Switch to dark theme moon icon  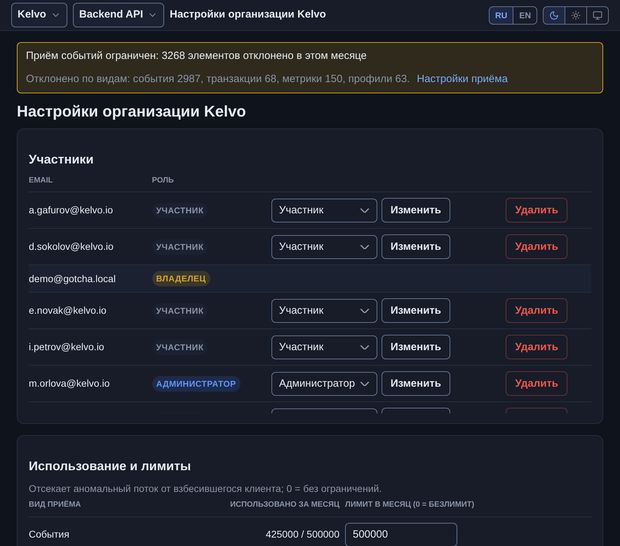click(554, 15)
